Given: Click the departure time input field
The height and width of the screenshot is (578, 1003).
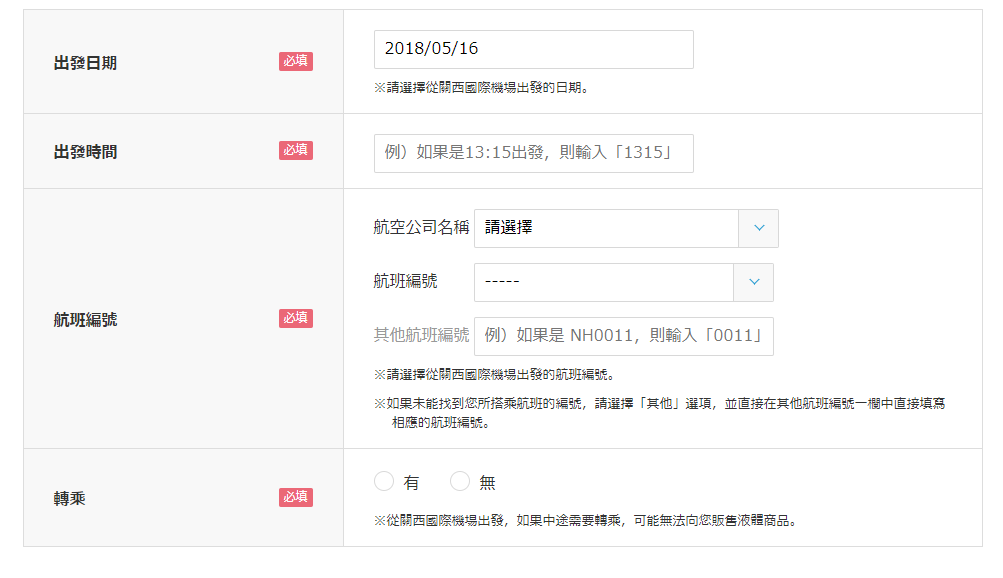Looking at the screenshot, I should tap(533, 153).
